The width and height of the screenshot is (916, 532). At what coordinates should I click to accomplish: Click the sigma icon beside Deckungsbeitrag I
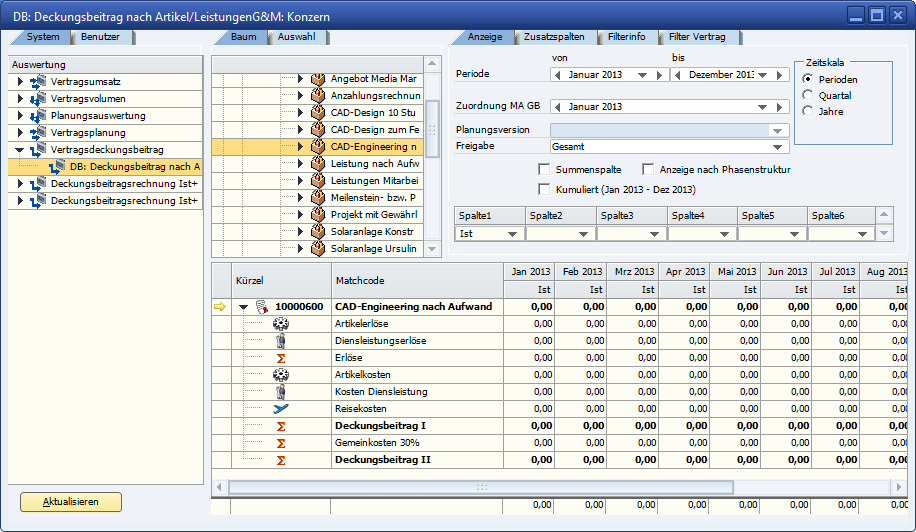[281, 426]
